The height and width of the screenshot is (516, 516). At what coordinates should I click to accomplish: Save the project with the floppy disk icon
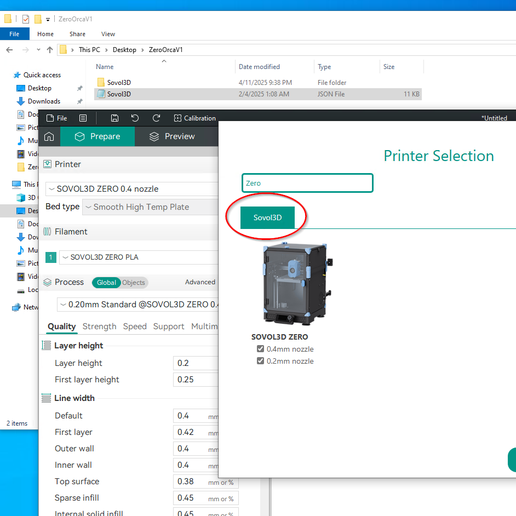tap(115, 118)
